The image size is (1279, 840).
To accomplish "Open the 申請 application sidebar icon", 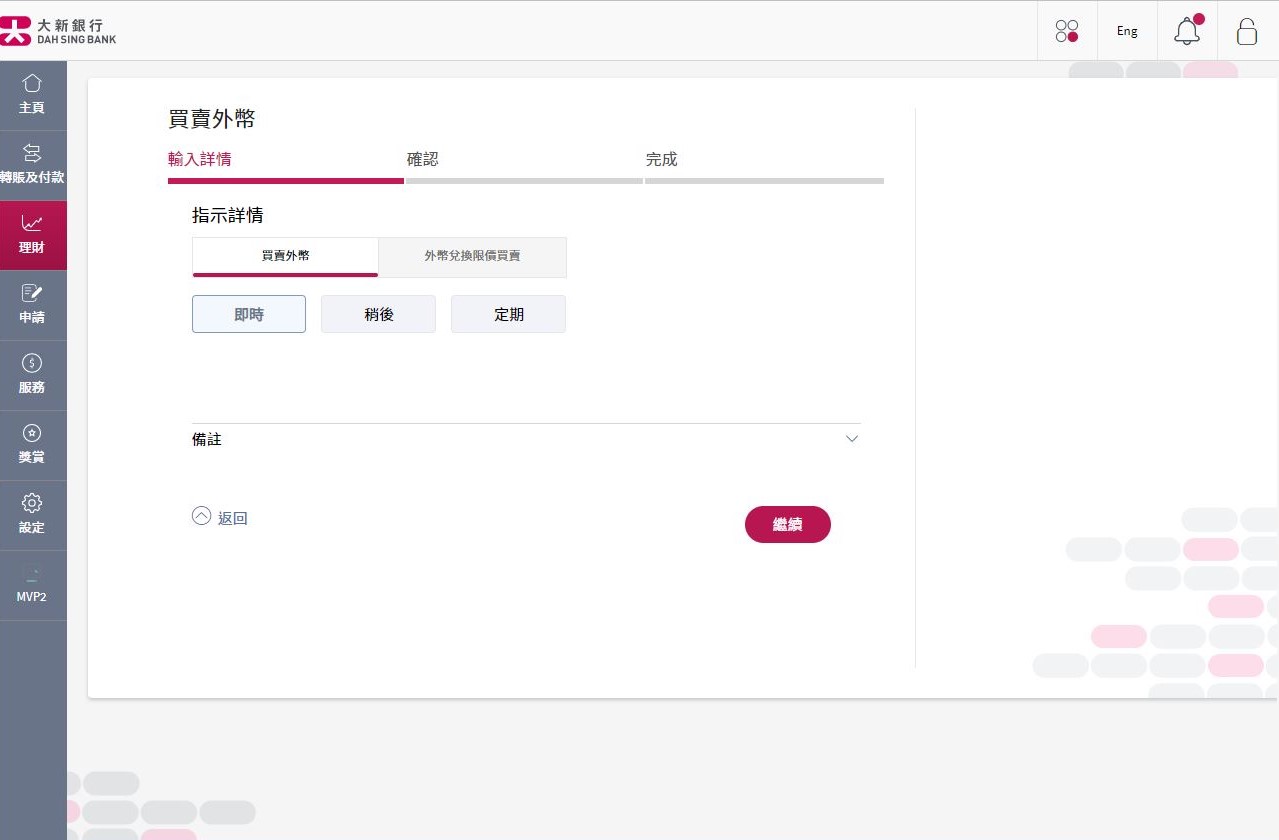I will click(x=32, y=294).
